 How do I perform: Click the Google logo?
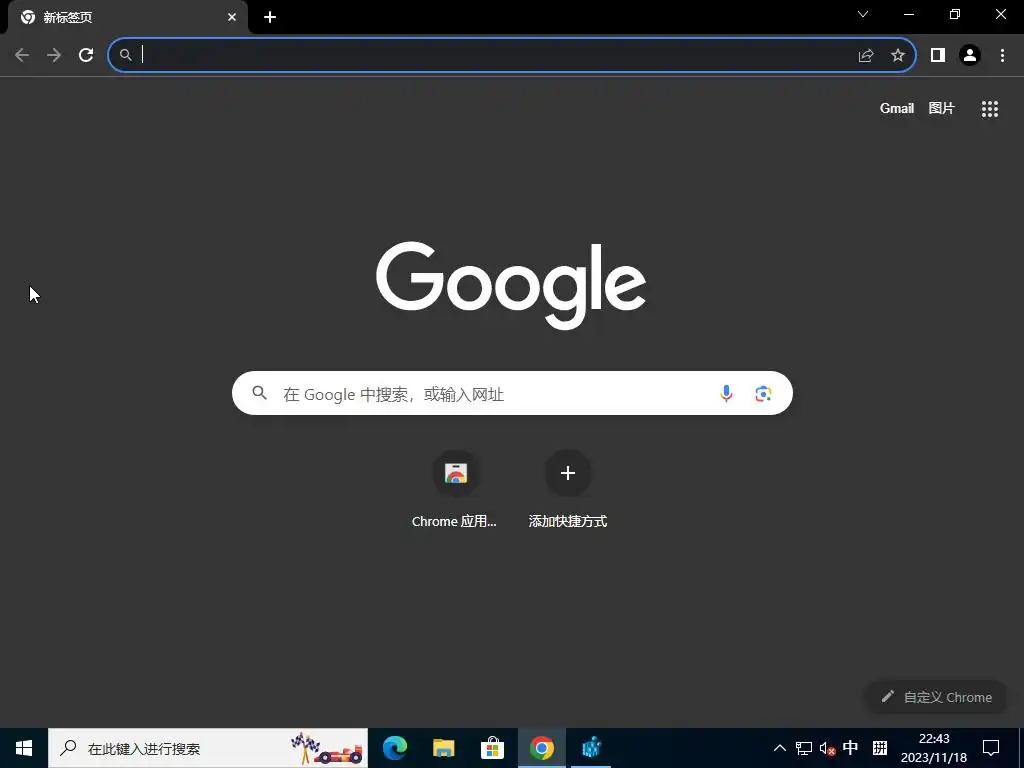(511, 285)
